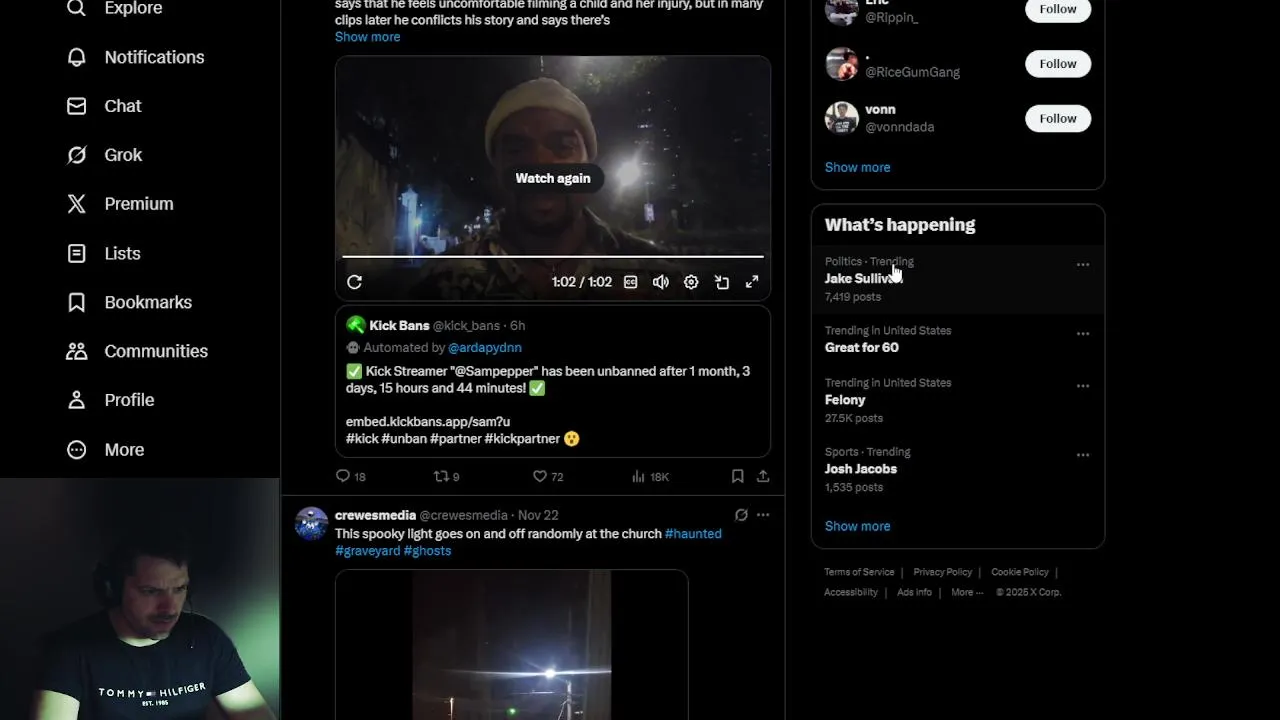1280x720 pixels.
Task: Bookmark the post with the video
Action: click(x=737, y=477)
